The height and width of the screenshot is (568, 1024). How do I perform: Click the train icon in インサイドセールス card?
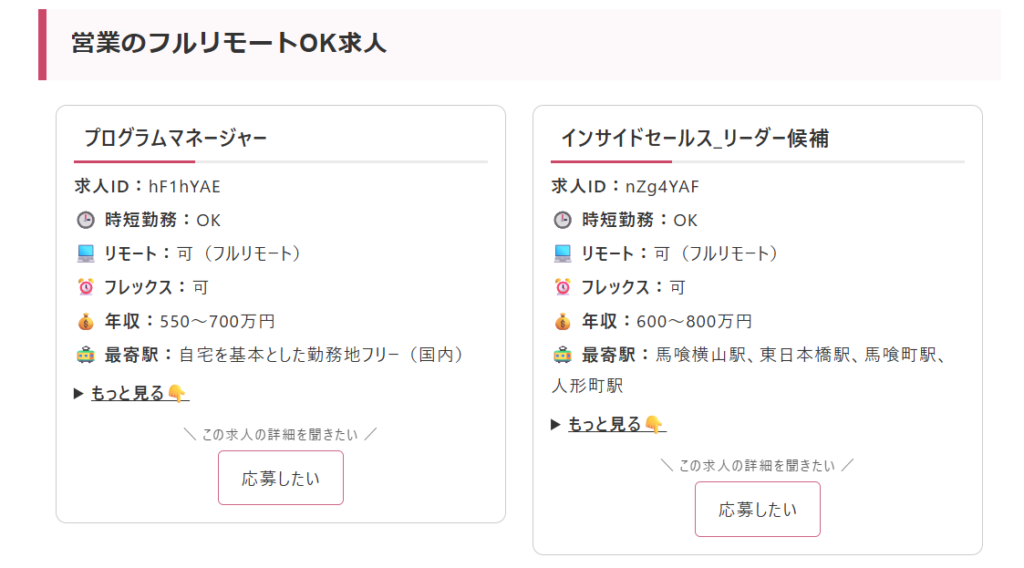point(562,354)
